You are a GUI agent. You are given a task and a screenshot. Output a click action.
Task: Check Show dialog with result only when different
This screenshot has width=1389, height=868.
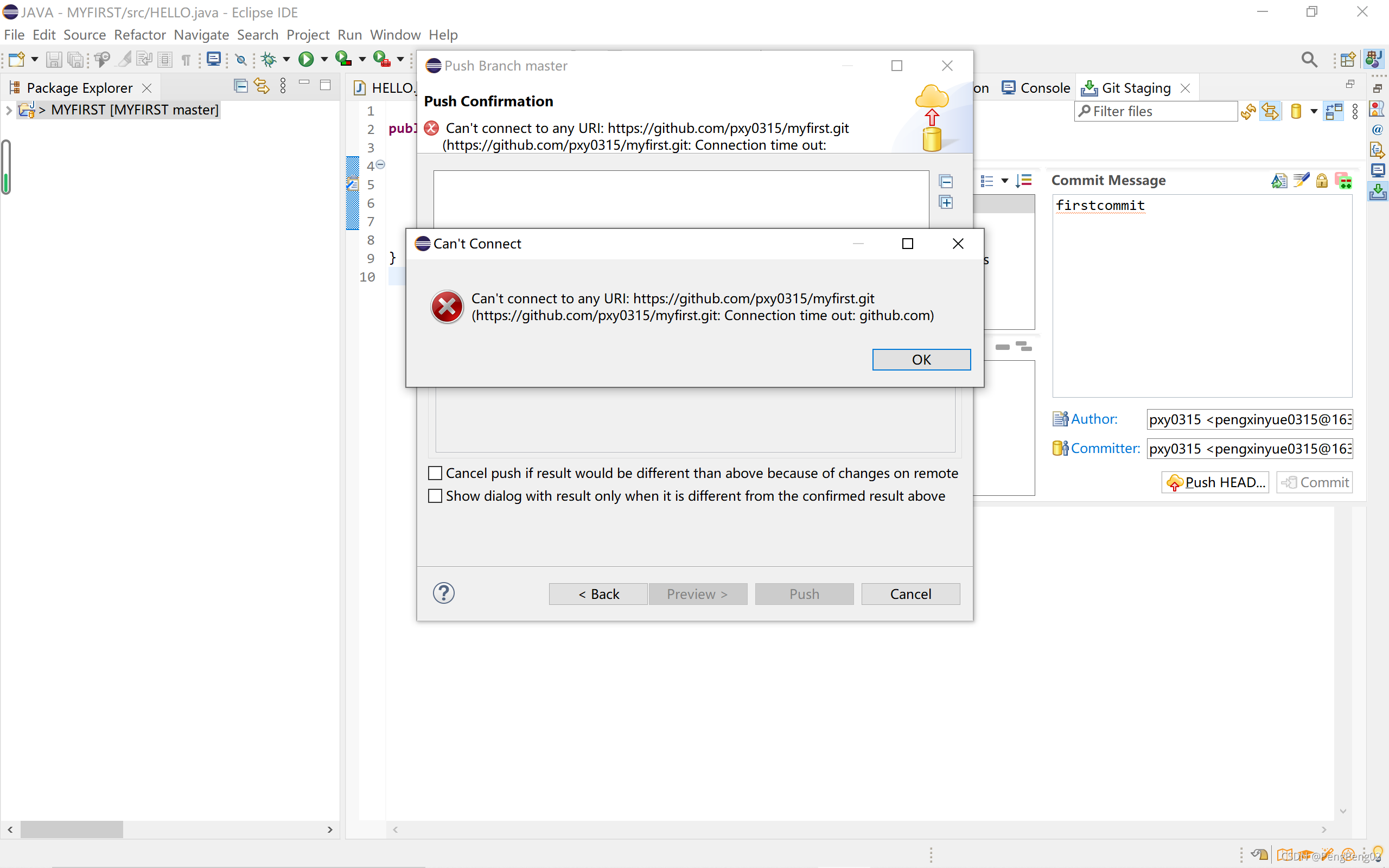pyautogui.click(x=435, y=496)
